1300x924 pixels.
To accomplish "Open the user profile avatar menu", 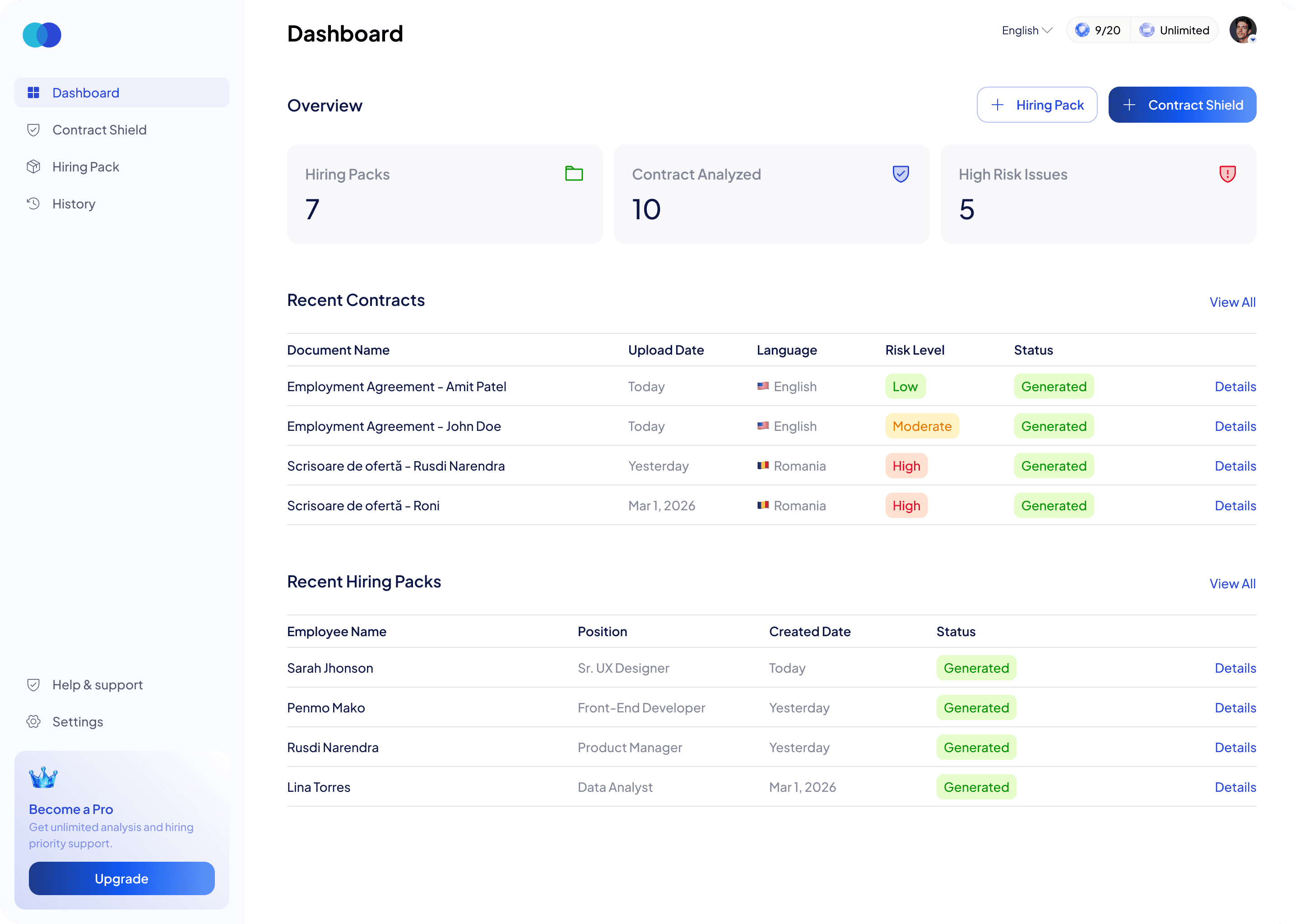I will (1243, 30).
